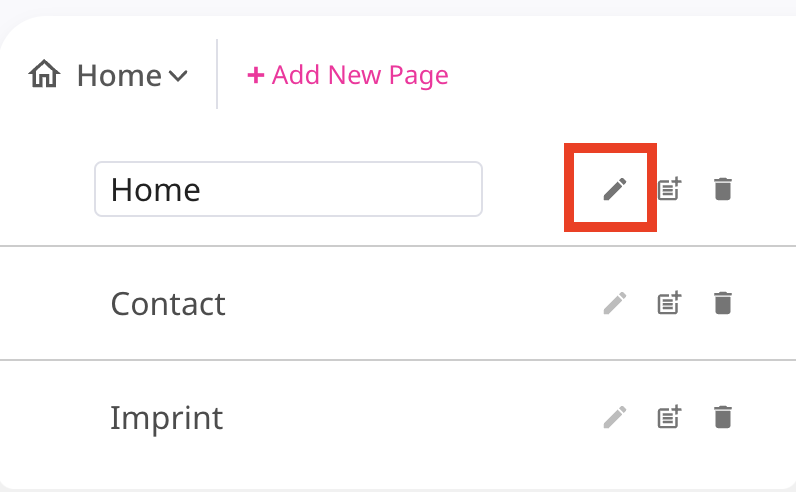The height and width of the screenshot is (492, 796).
Task: Click the pink plus sign before Add New Page
Action: click(x=255, y=75)
